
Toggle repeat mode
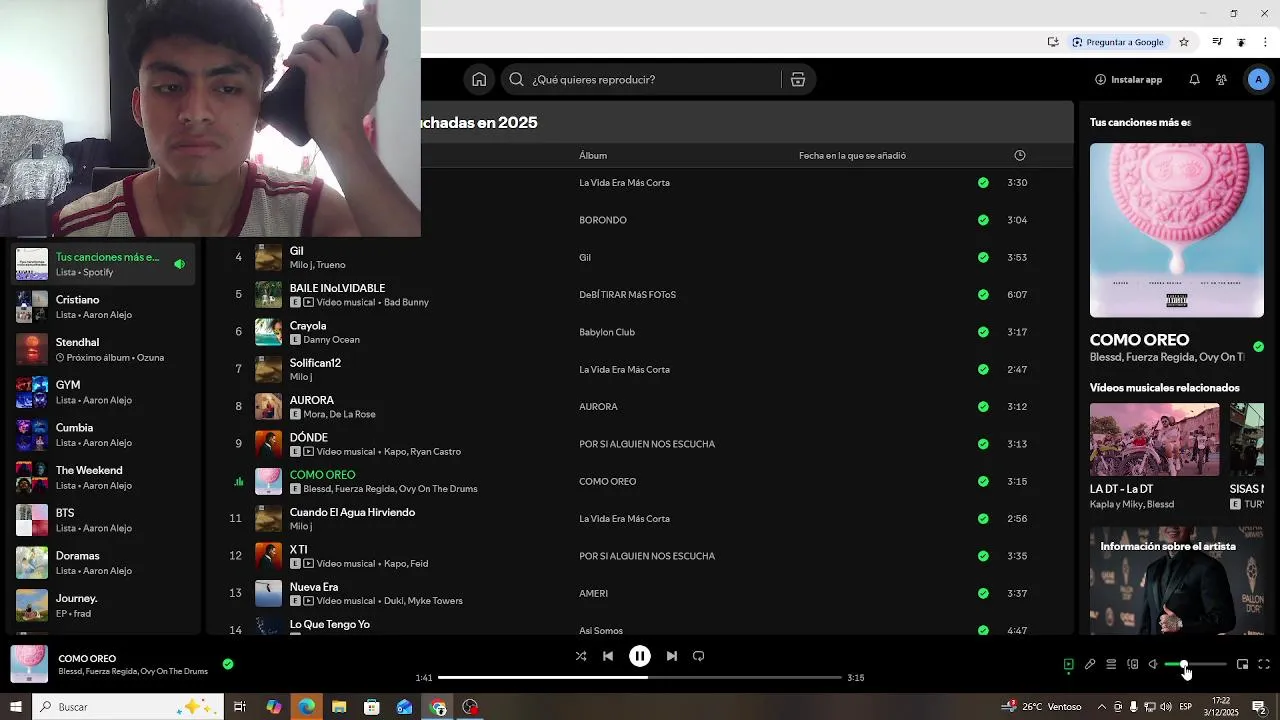click(x=699, y=656)
